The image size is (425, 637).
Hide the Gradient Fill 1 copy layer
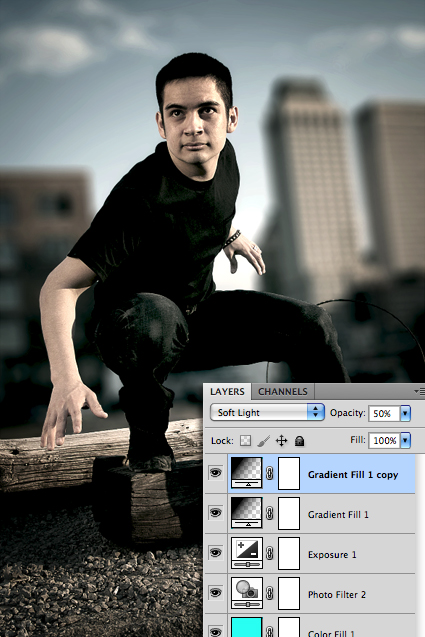tap(215, 473)
